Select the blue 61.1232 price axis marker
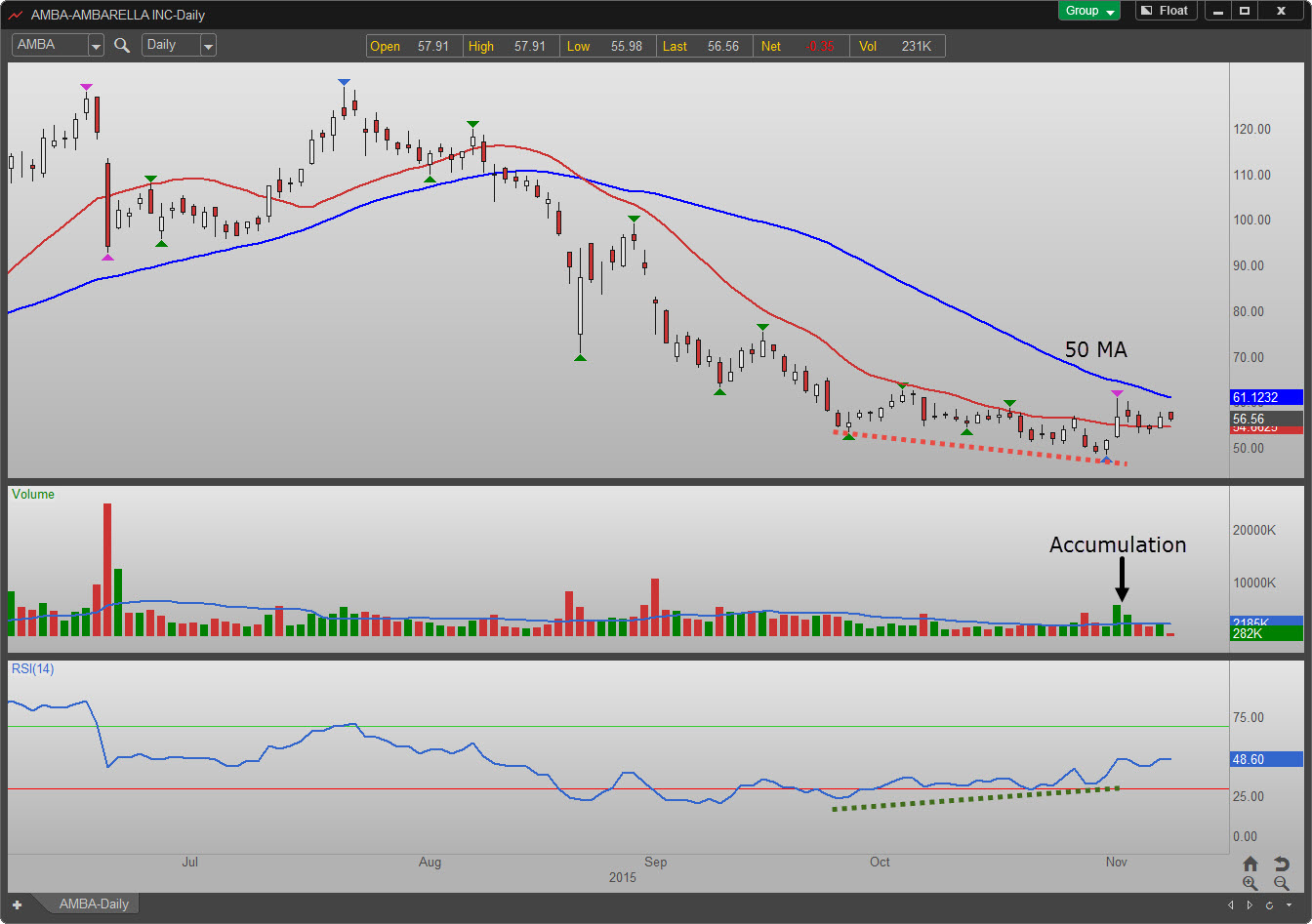The height and width of the screenshot is (924, 1312). point(1266,397)
